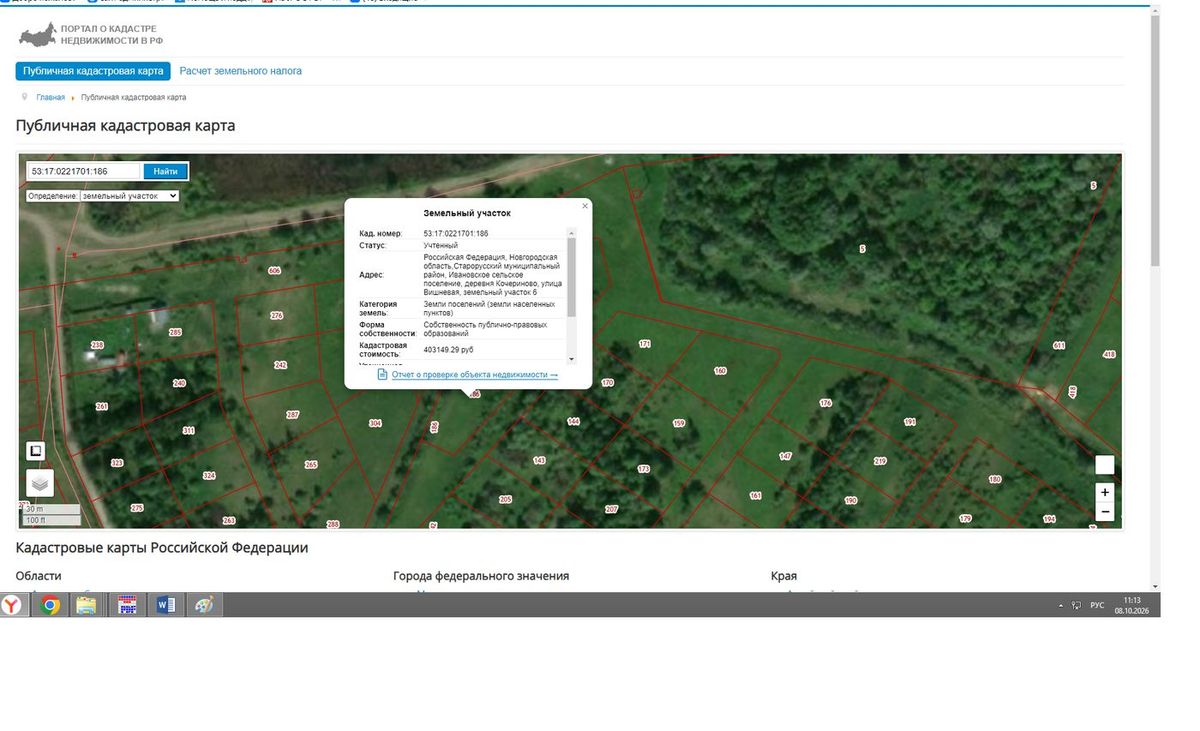The image size is (1200, 731).
Task: Select parcel 324 on the cadastral map
Action: coord(209,475)
